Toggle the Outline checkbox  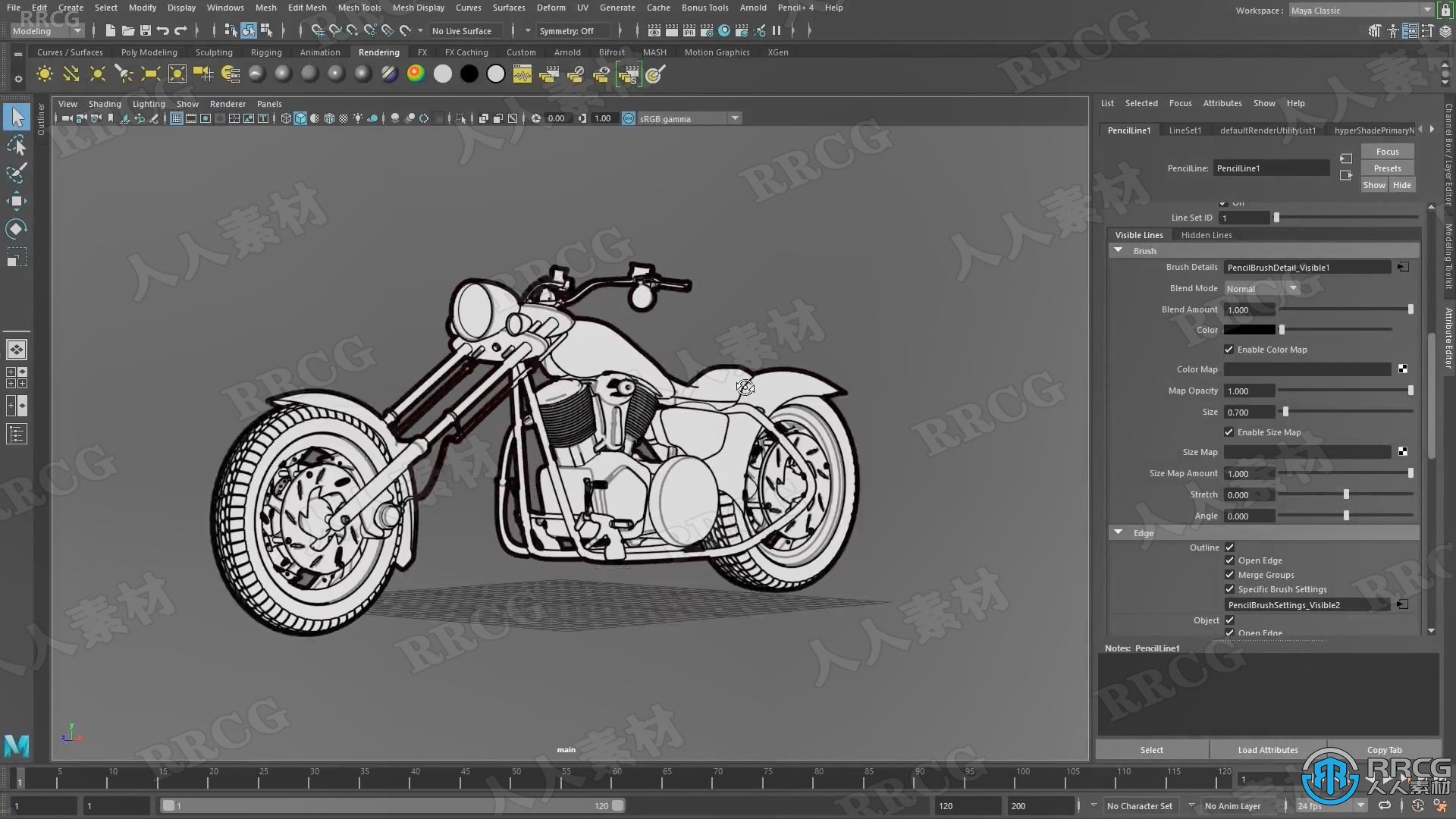[x=1229, y=547]
